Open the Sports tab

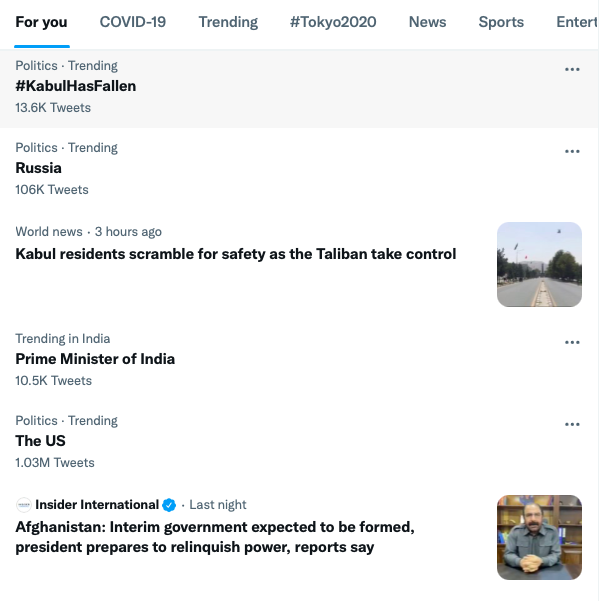(x=501, y=22)
